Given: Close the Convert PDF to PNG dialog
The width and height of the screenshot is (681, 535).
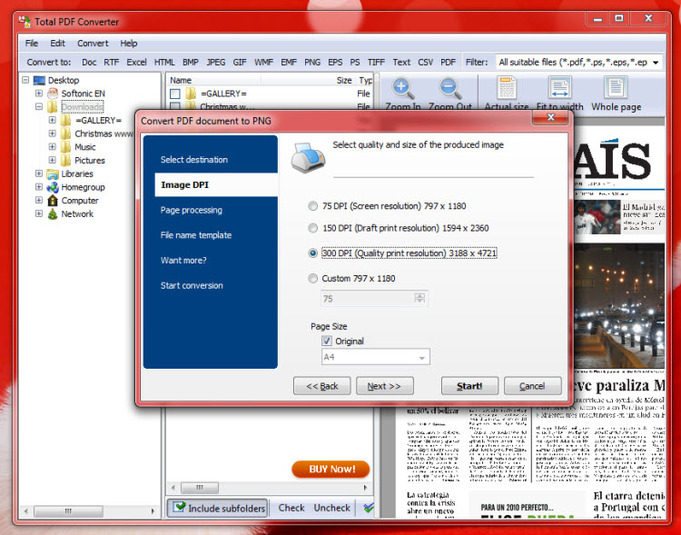Looking at the screenshot, I should pos(551,117).
